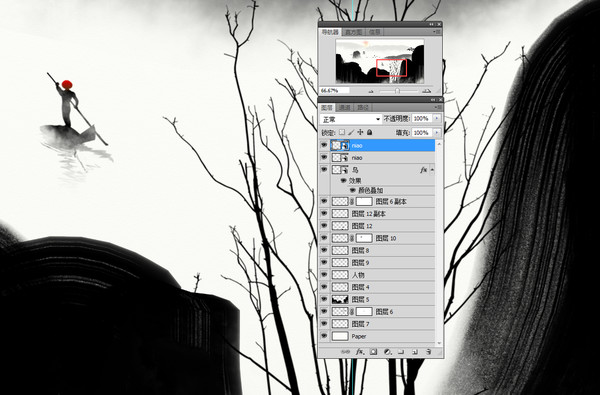Collapse the layers panel double-arrow icon

432,99
